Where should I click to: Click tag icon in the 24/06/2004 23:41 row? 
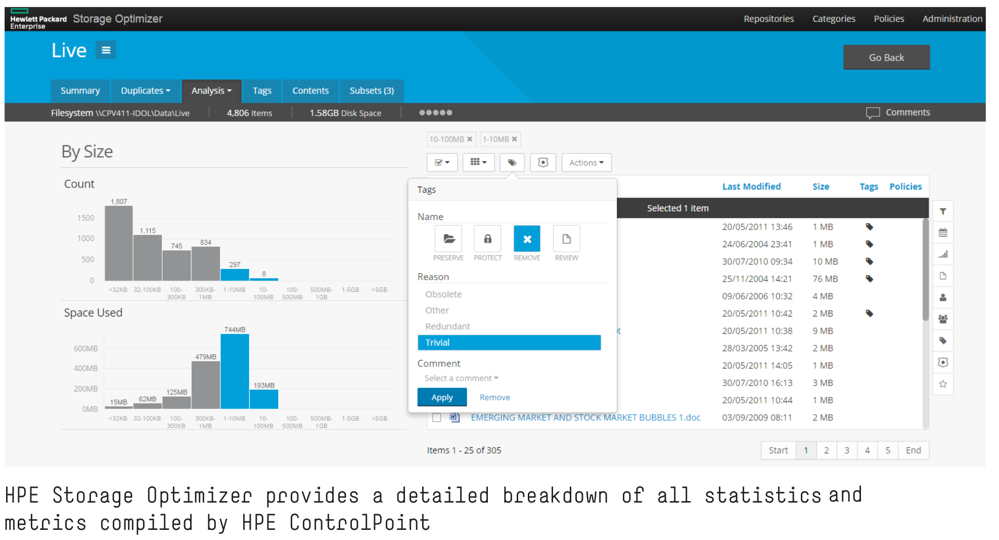869,244
